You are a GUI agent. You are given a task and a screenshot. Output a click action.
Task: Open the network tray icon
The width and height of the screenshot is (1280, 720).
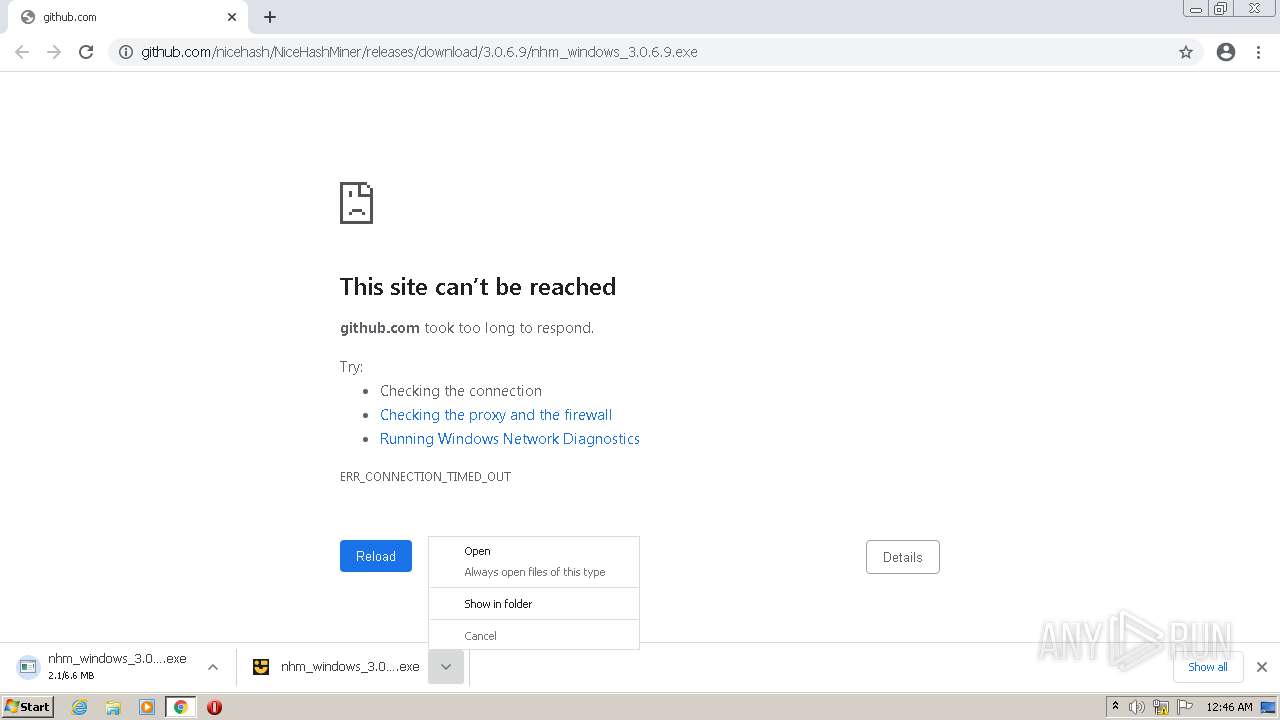(x=1161, y=707)
